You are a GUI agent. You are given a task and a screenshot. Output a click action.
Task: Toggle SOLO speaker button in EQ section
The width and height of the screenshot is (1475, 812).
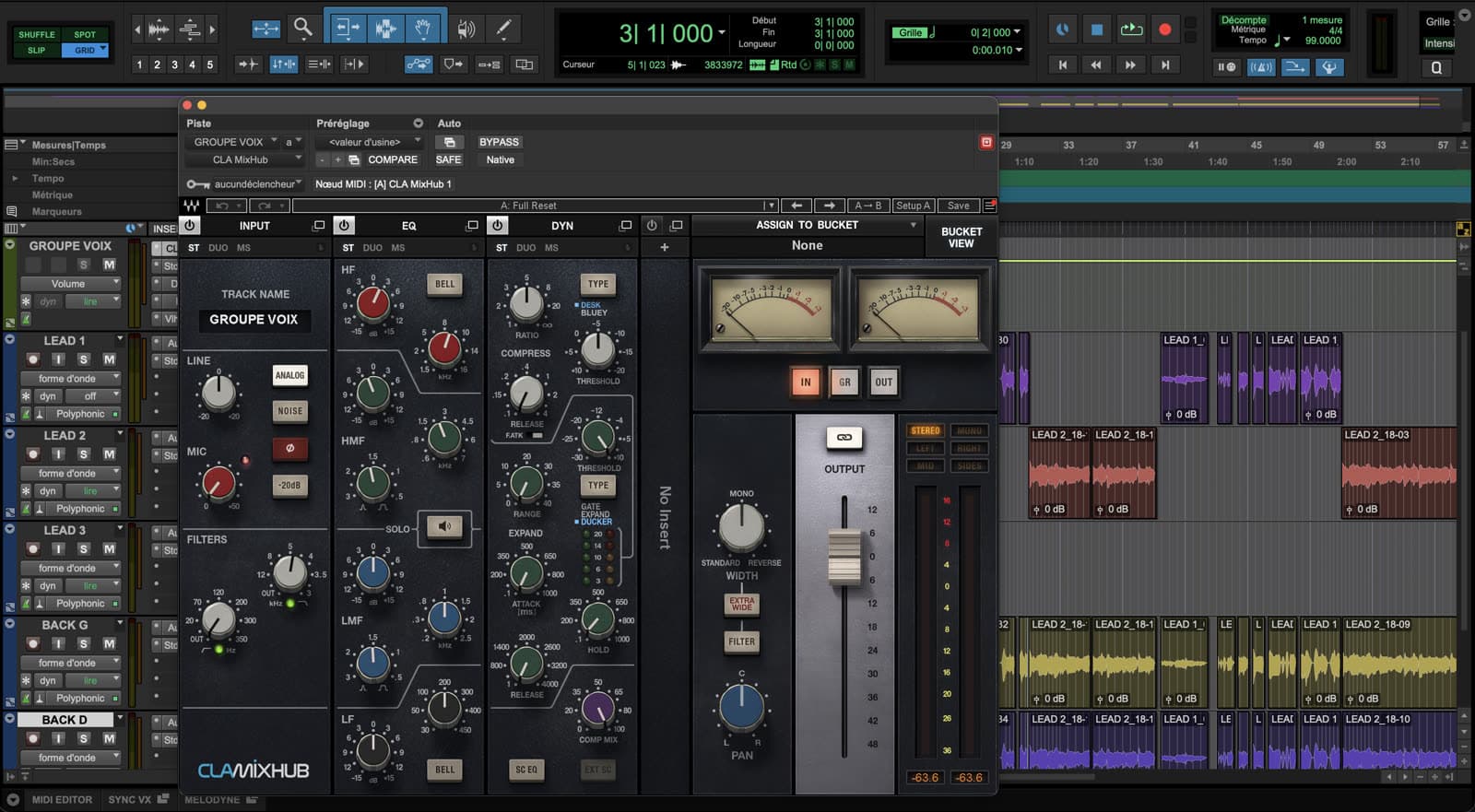coord(444,526)
